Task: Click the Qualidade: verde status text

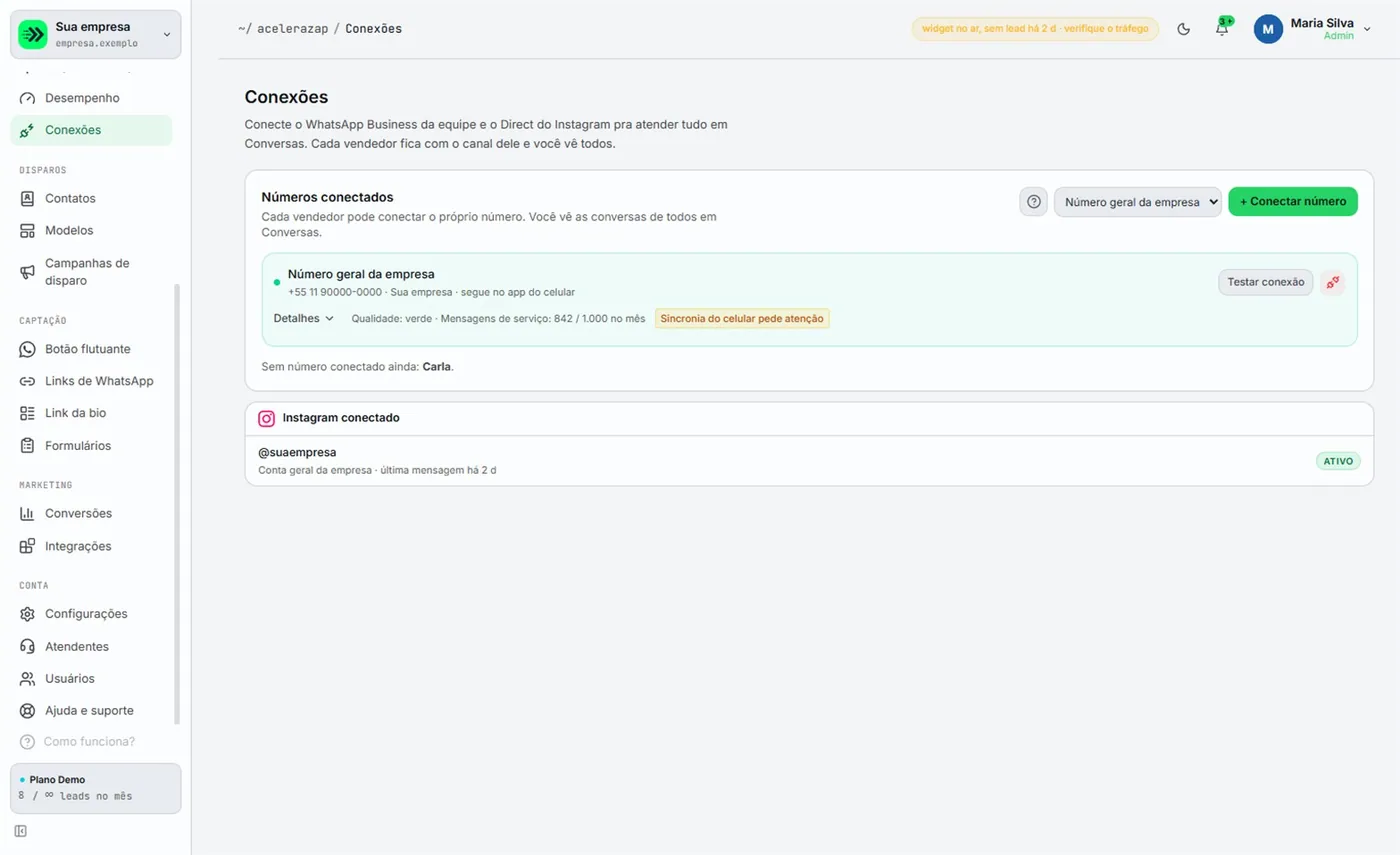Action: click(x=392, y=318)
